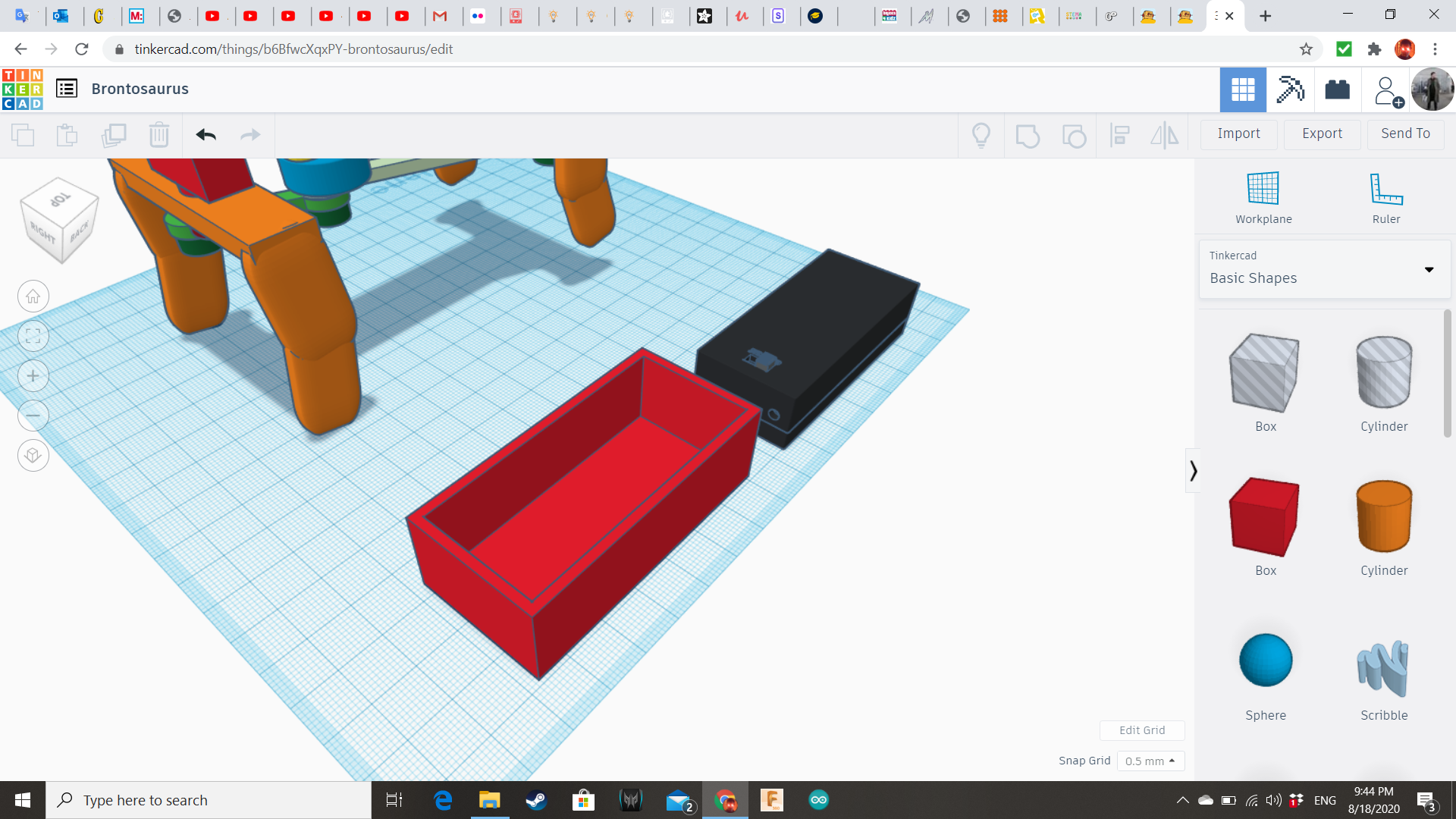1456x819 pixels.
Task: Open the Bricks mode icon
Action: click(x=1337, y=89)
